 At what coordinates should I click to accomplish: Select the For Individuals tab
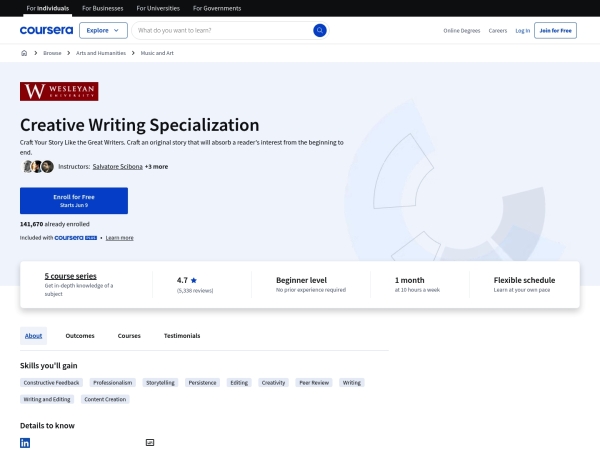tap(48, 8)
